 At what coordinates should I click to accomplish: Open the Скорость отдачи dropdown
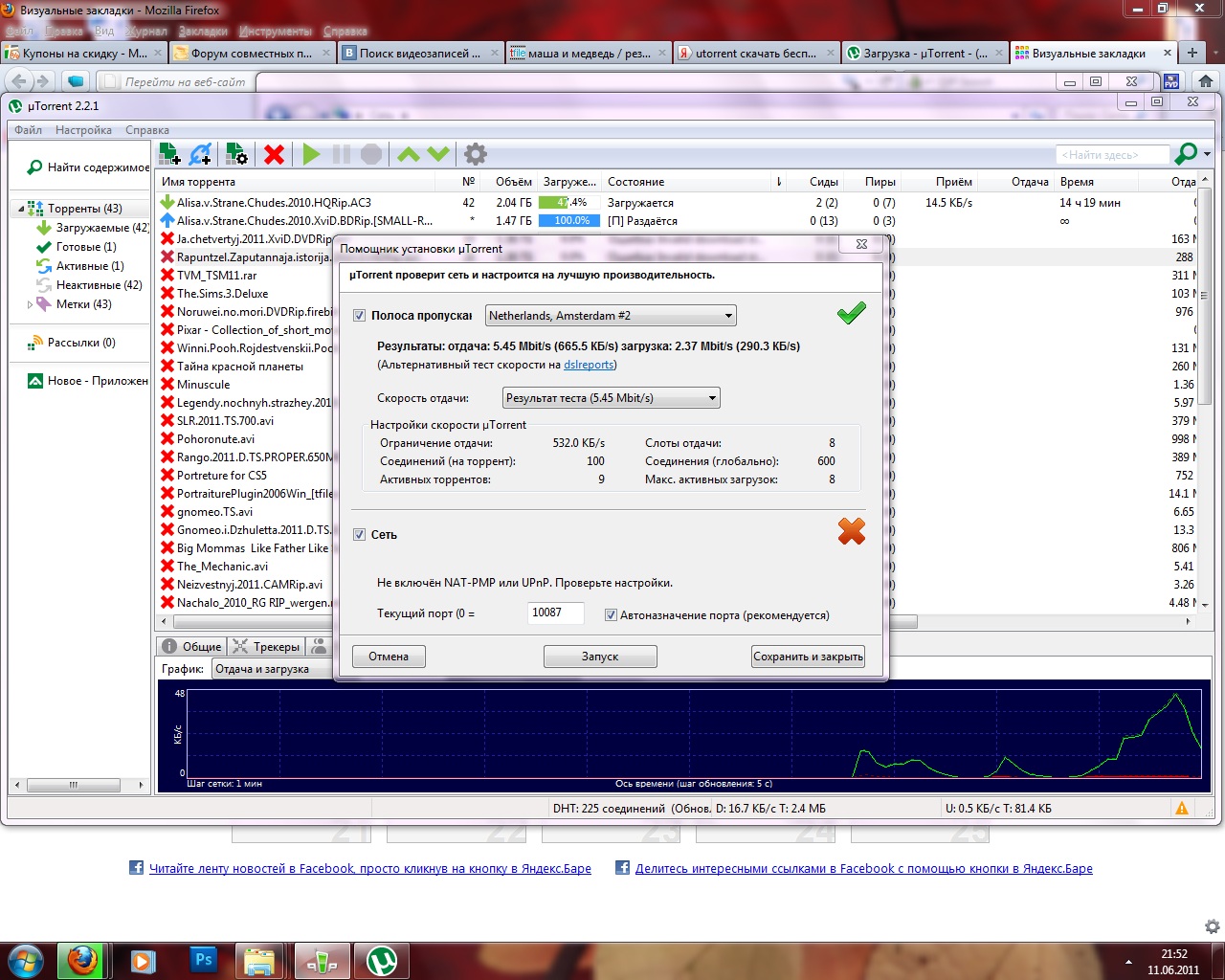pos(612,398)
